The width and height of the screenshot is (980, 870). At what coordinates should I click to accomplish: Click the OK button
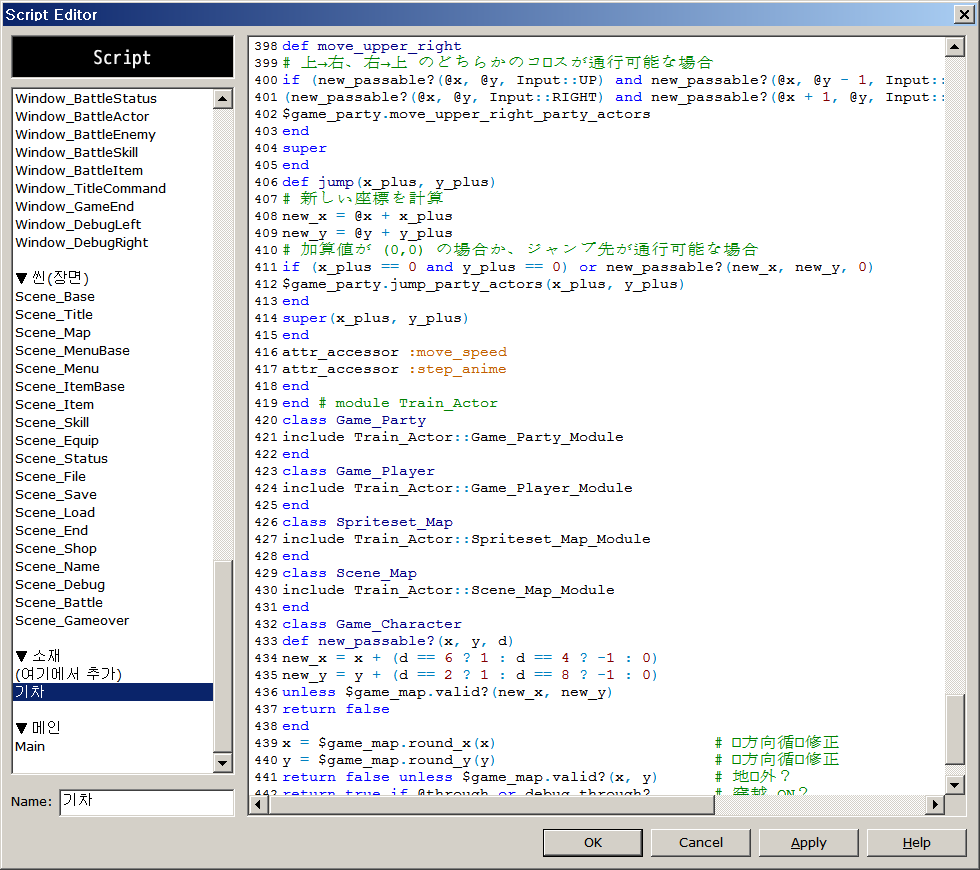592,842
